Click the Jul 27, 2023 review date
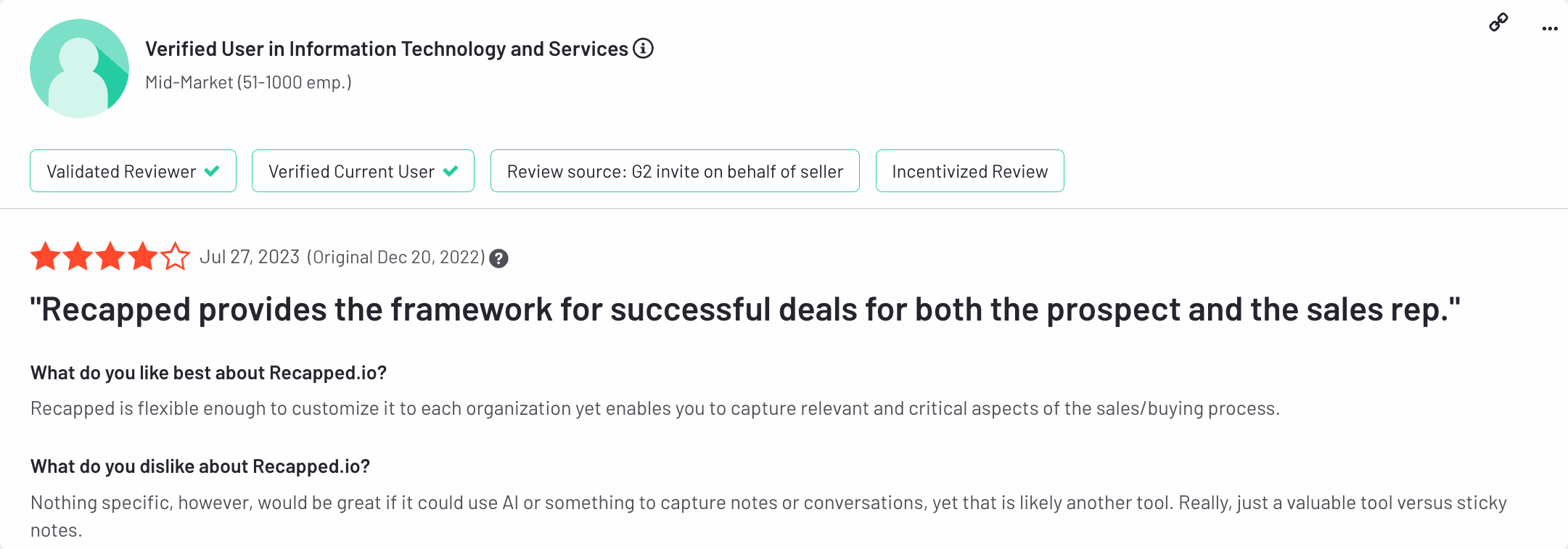The width and height of the screenshot is (1568, 549). coord(250,257)
